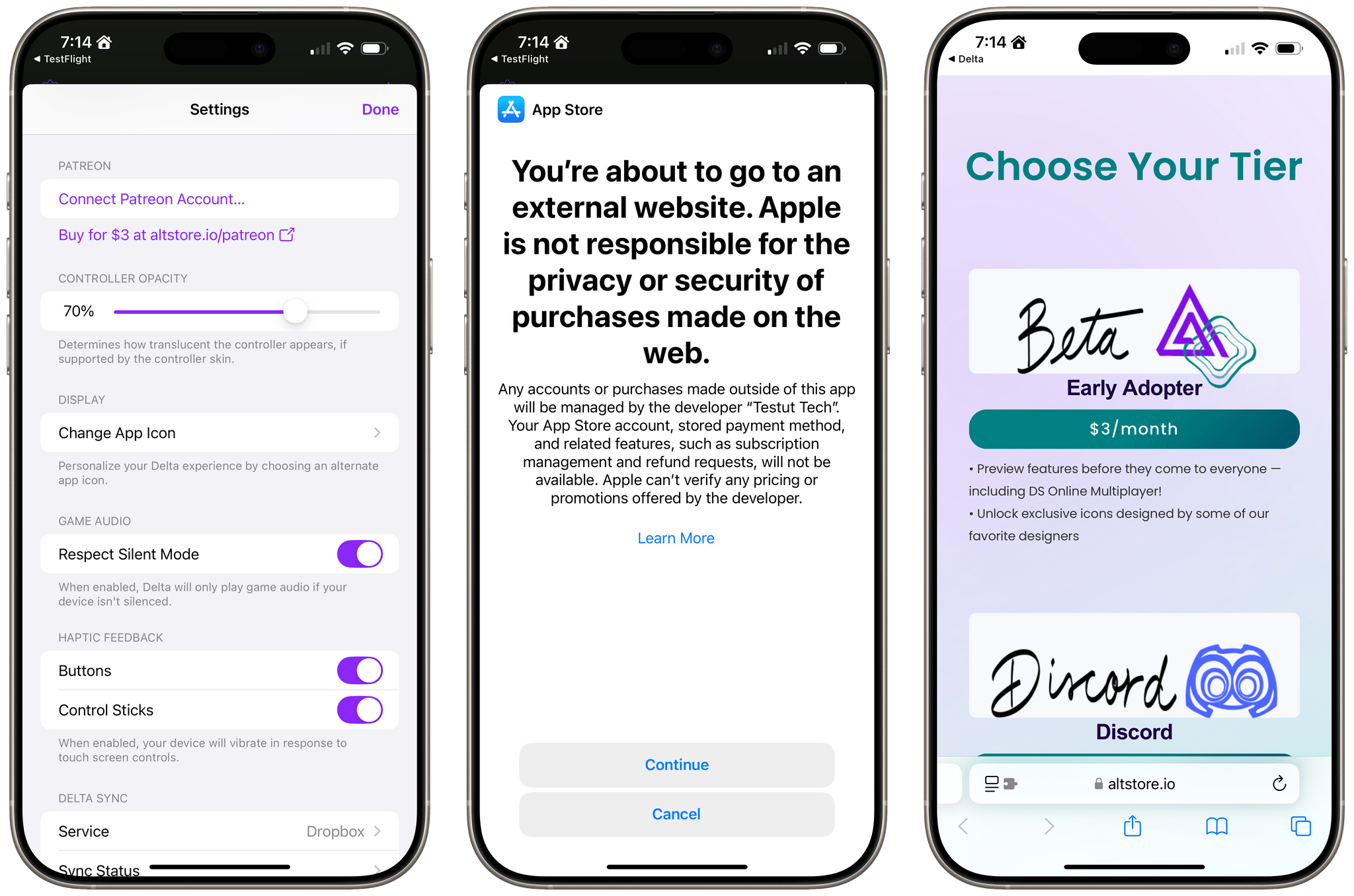The width and height of the screenshot is (1354, 896).
Task: Expand Change App Icon settings
Action: (x=221, y=433)
